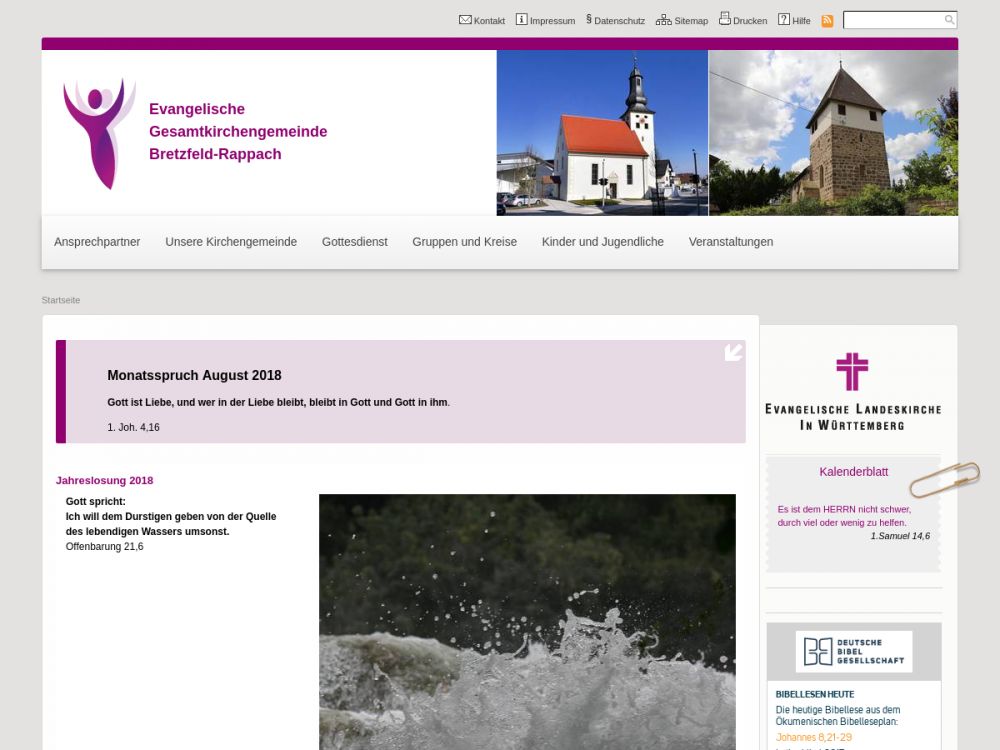Click the Hilfe question mark icon
This screenshot has width=1000, height=750.
click(x=784, y=20)
